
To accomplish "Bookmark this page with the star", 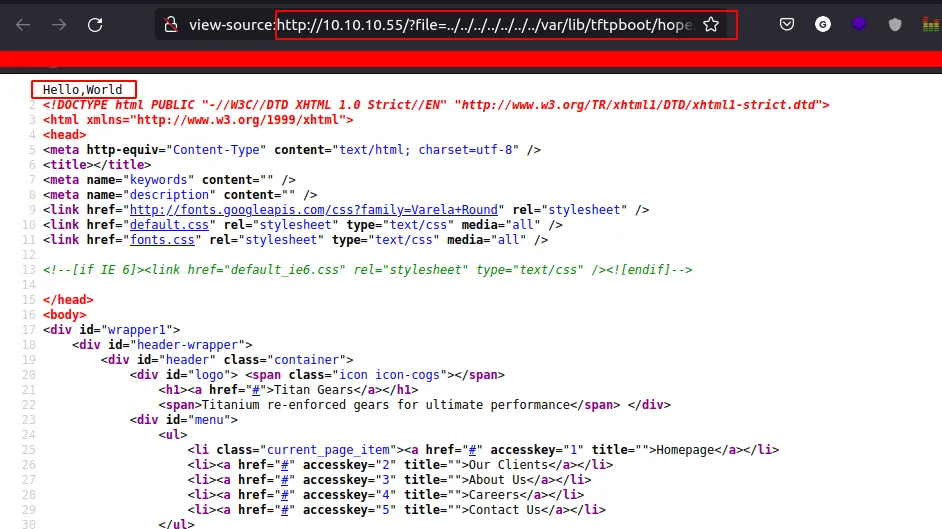I will 711,25.
